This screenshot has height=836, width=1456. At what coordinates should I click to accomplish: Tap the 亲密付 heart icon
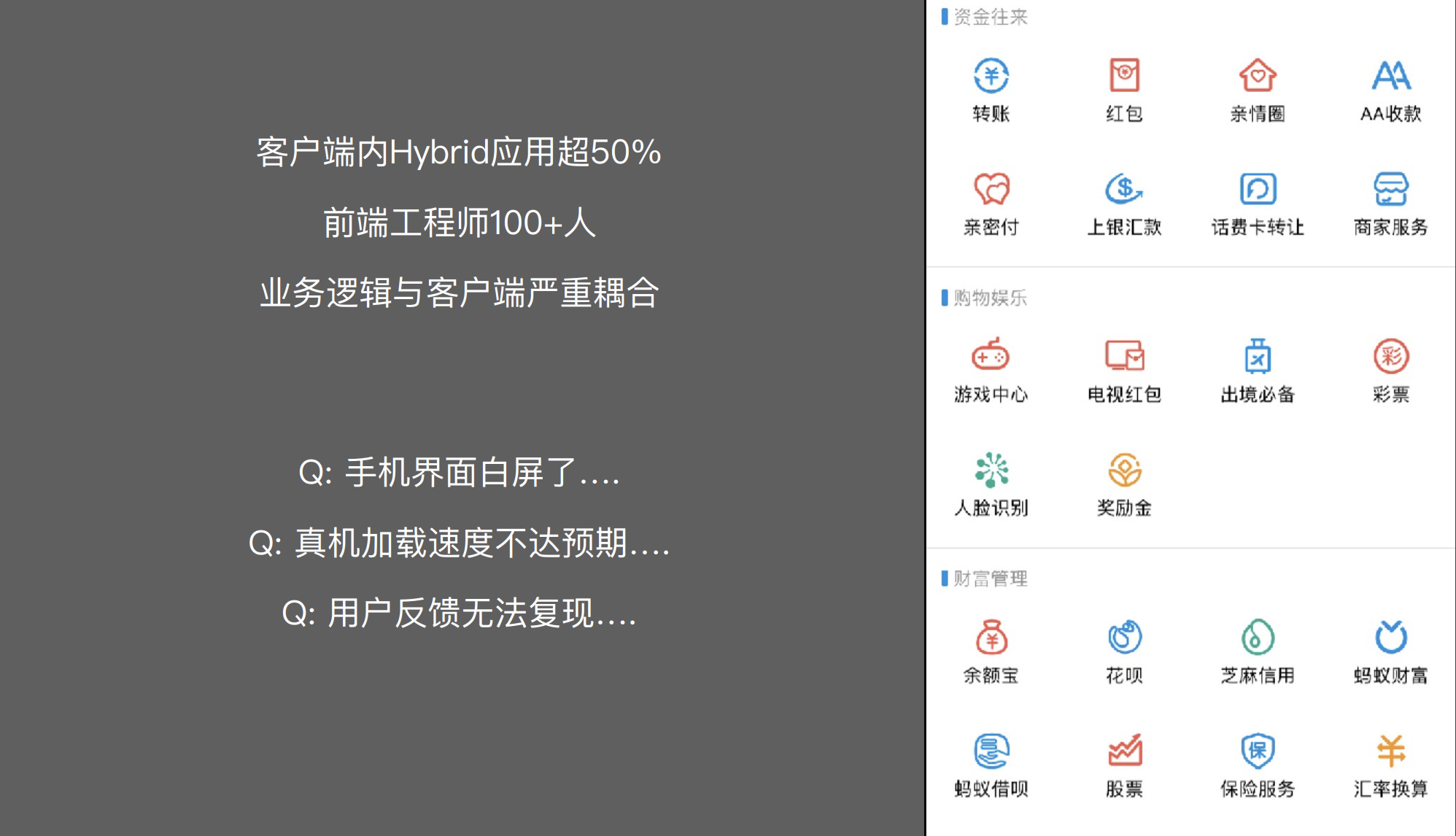coord(991,189)
